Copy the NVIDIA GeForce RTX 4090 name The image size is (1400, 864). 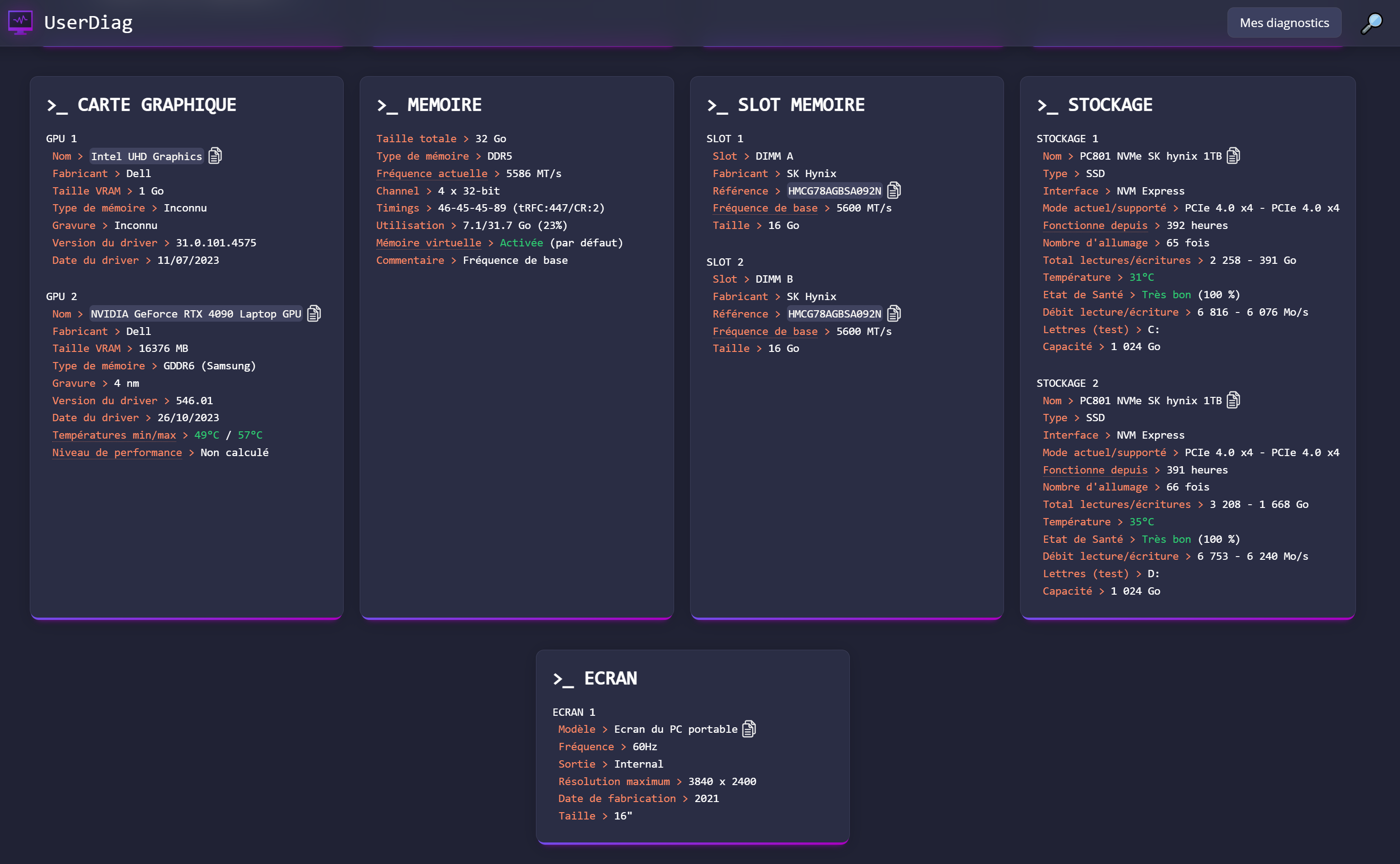click(314, 314)
